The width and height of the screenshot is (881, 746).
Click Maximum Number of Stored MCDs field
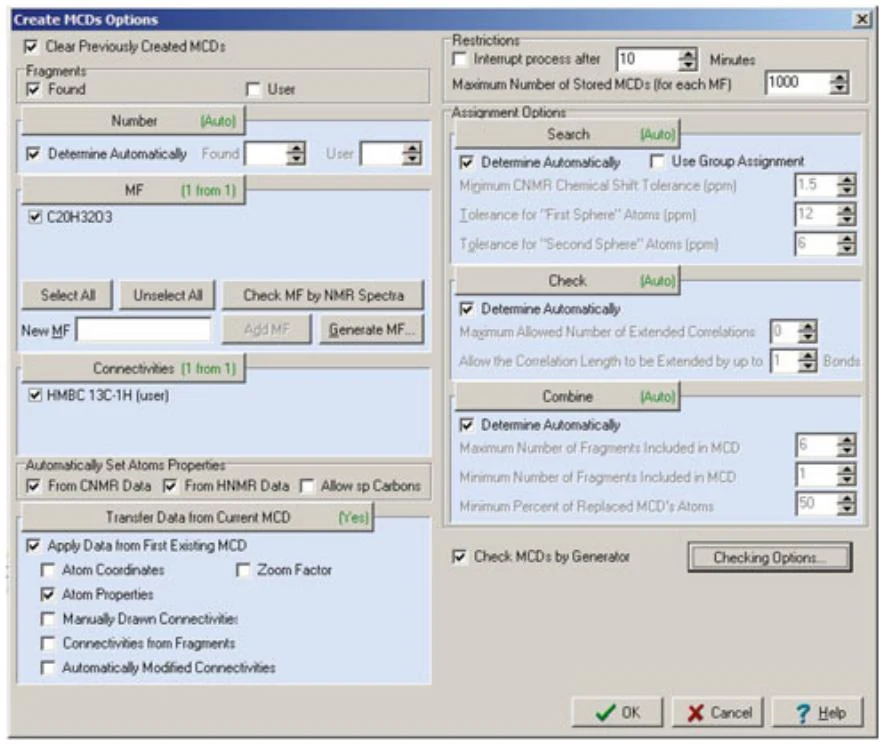(797, 83)
